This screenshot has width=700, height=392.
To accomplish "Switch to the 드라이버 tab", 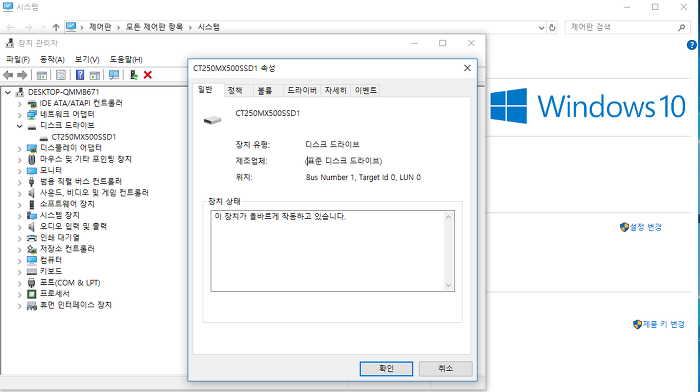I will point(302,90).
